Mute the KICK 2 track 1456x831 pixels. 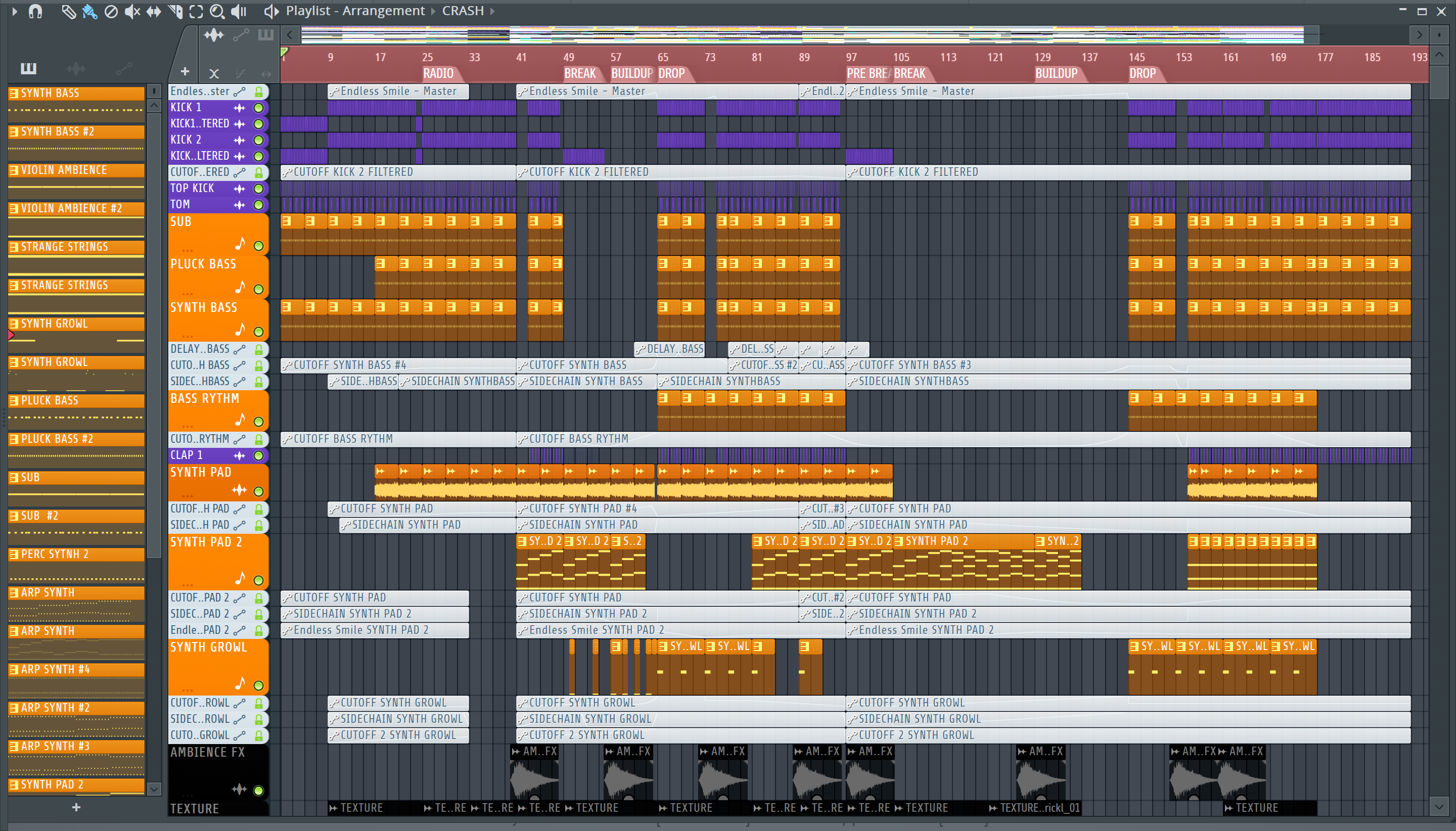click(258, 140)
